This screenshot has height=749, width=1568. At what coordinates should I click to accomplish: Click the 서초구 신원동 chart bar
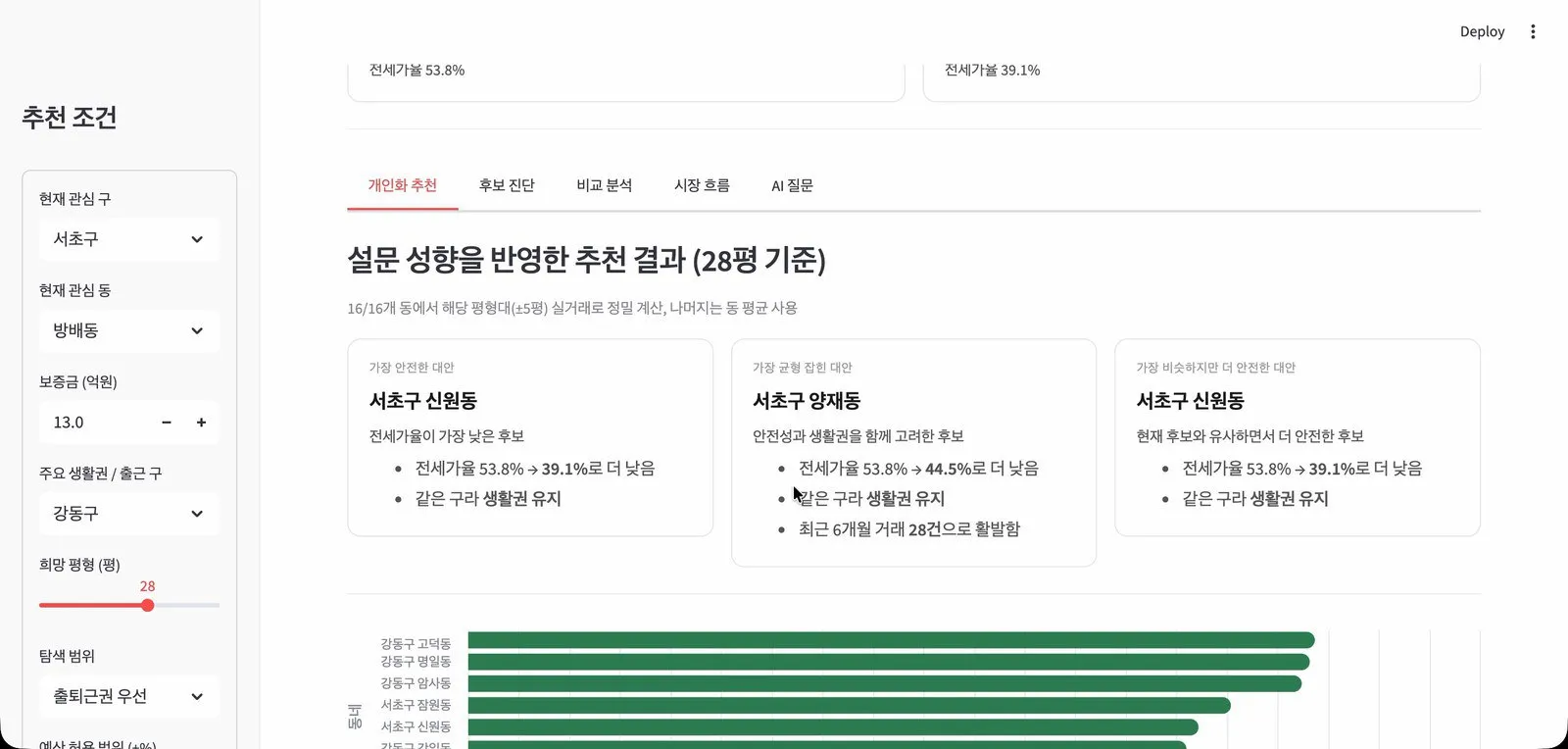(833, 726)
